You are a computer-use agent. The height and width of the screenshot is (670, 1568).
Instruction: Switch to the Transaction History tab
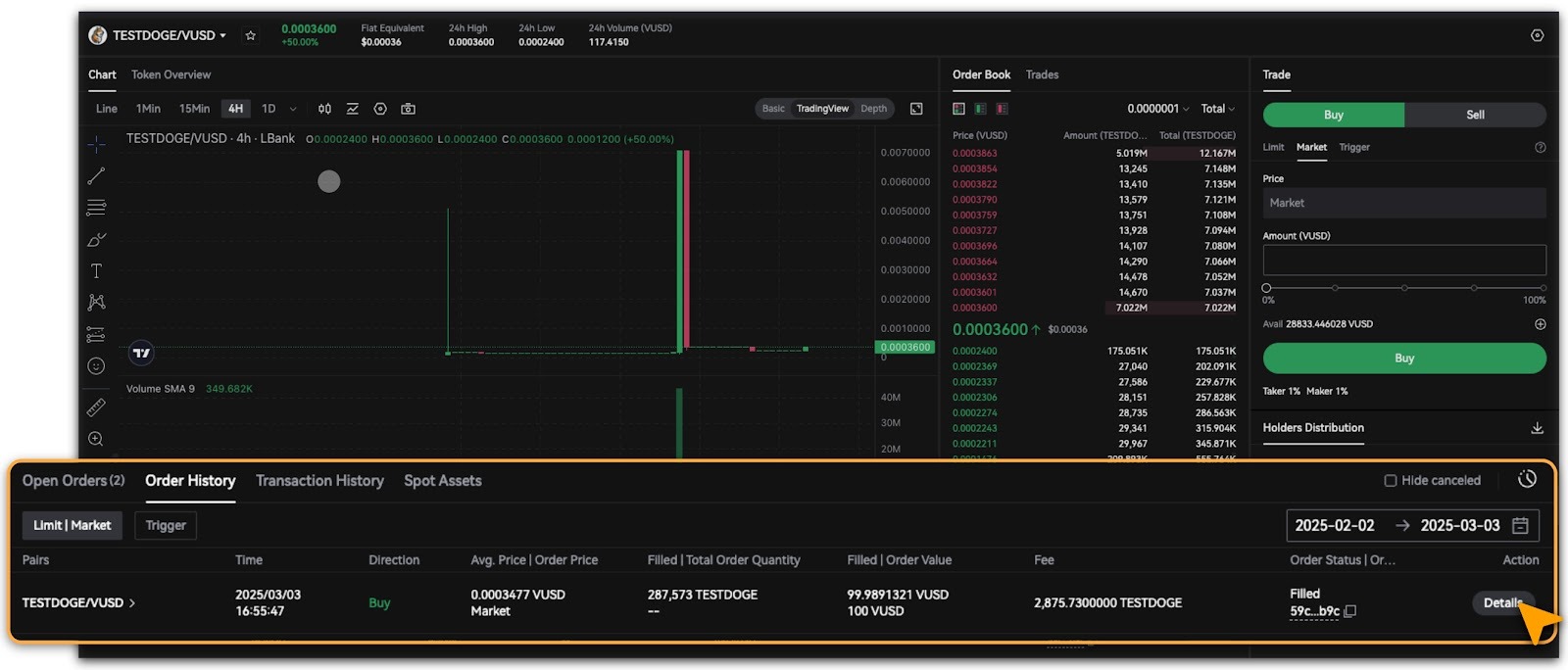click(319, 481)
